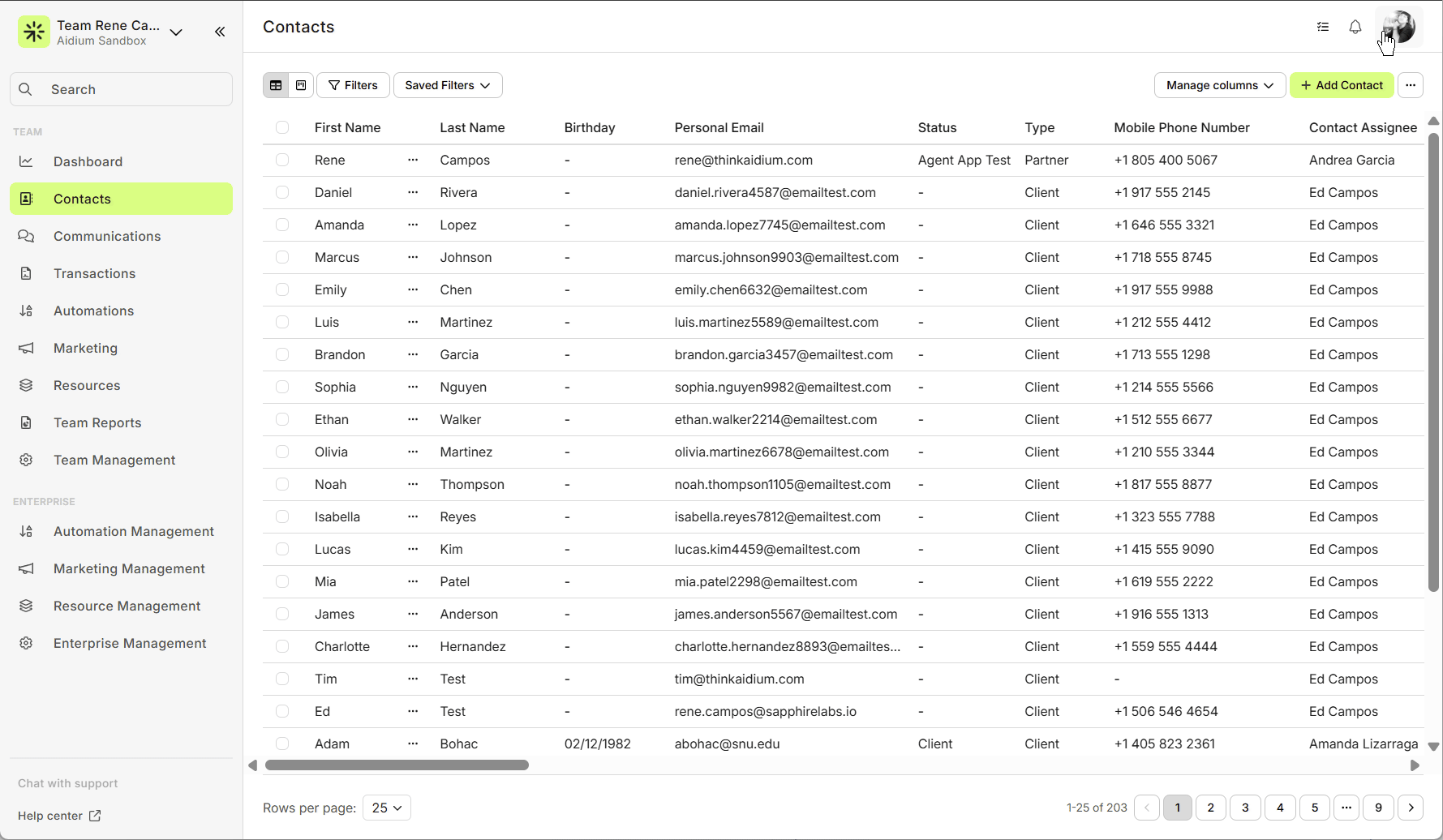
Task: Open the task list icon
Action: [x=1323, y=27]
